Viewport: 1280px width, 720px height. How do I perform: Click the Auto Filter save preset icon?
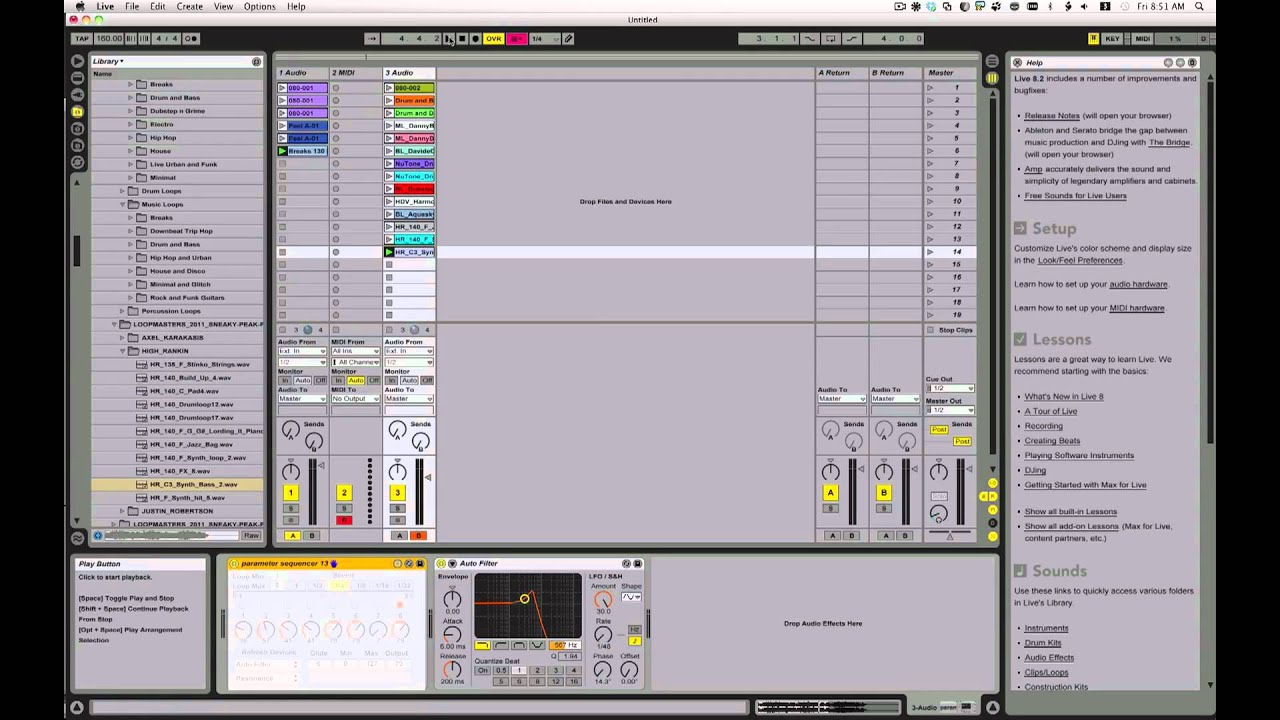[x=637, y=563]
